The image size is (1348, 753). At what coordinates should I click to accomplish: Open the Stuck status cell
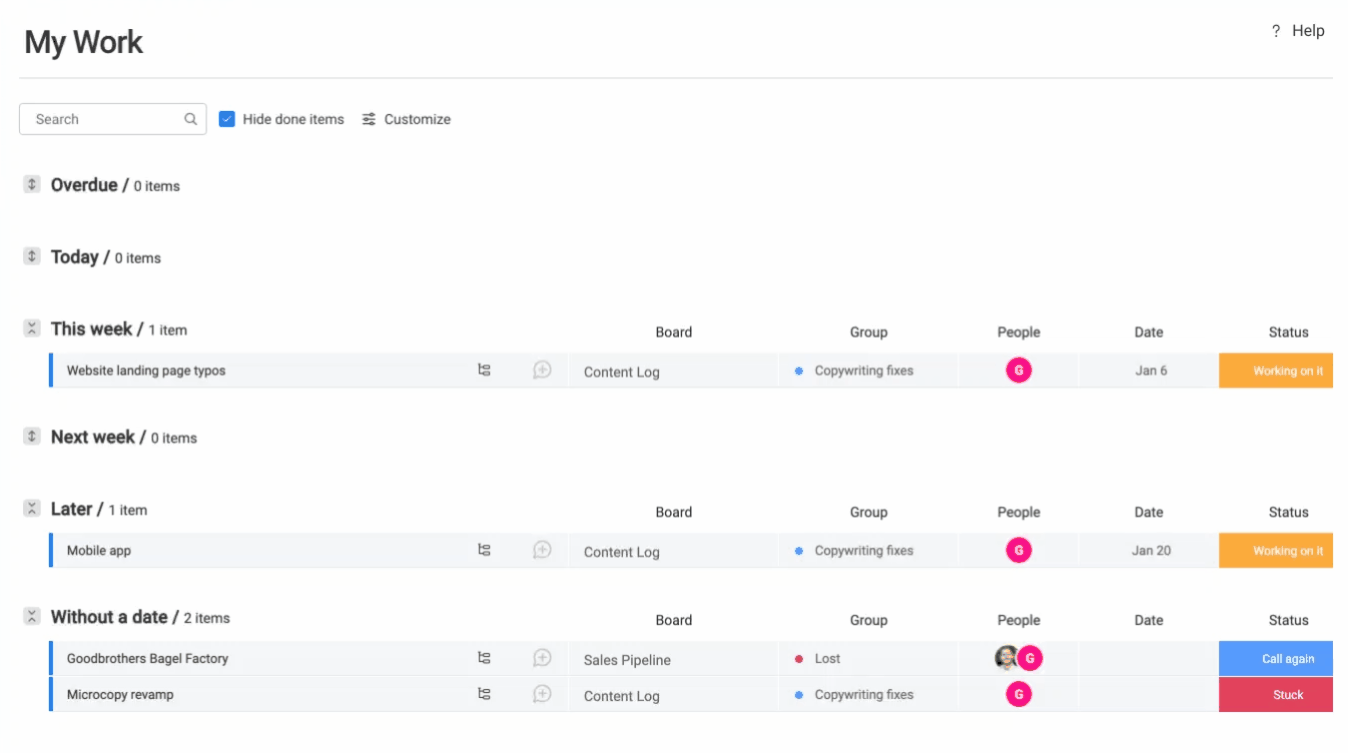[1276, 694]
